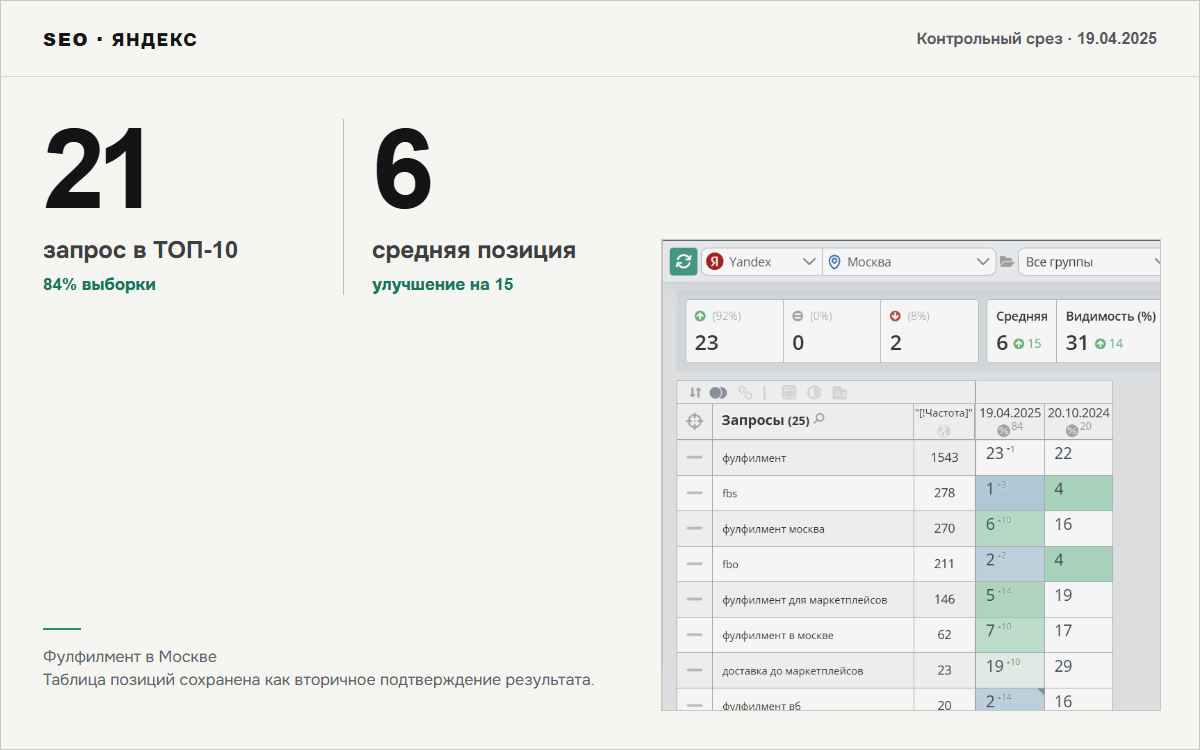Click blue position 1 cell in fbs row
Image resolution: width=1200 pixels, height=750 pixels.
1010,493
